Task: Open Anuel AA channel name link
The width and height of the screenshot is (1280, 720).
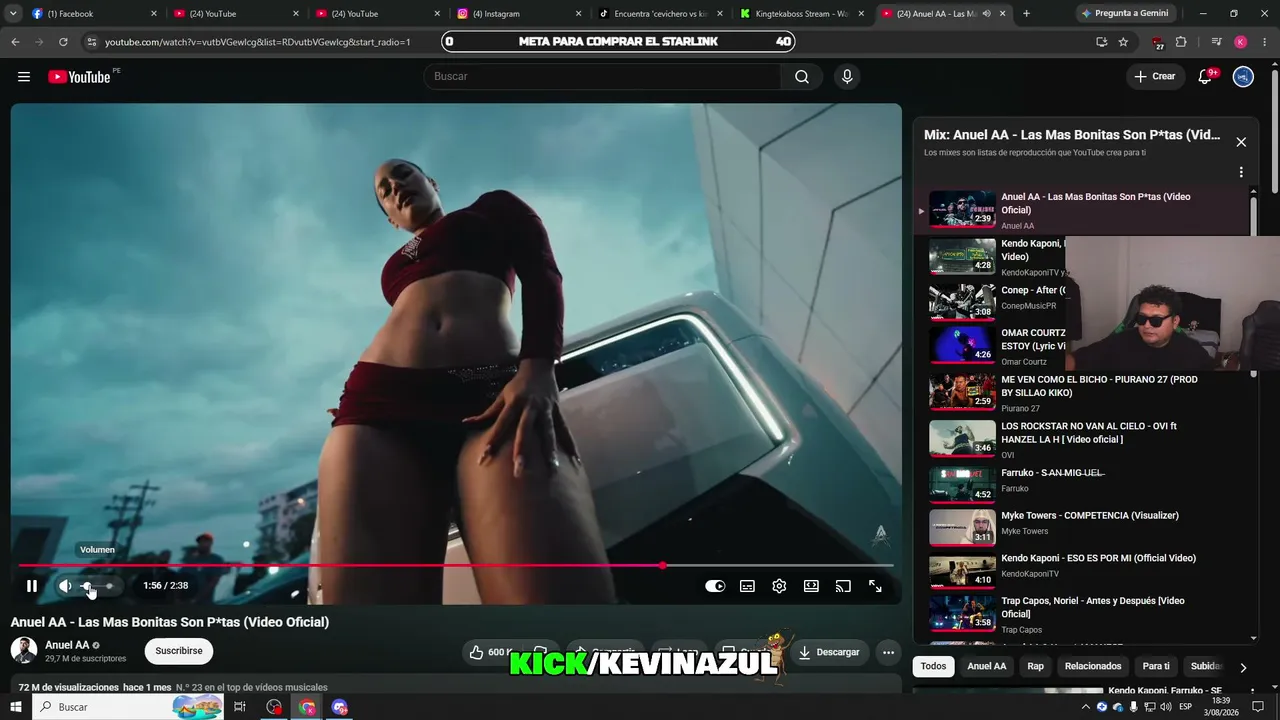Action: coord(67,645)
